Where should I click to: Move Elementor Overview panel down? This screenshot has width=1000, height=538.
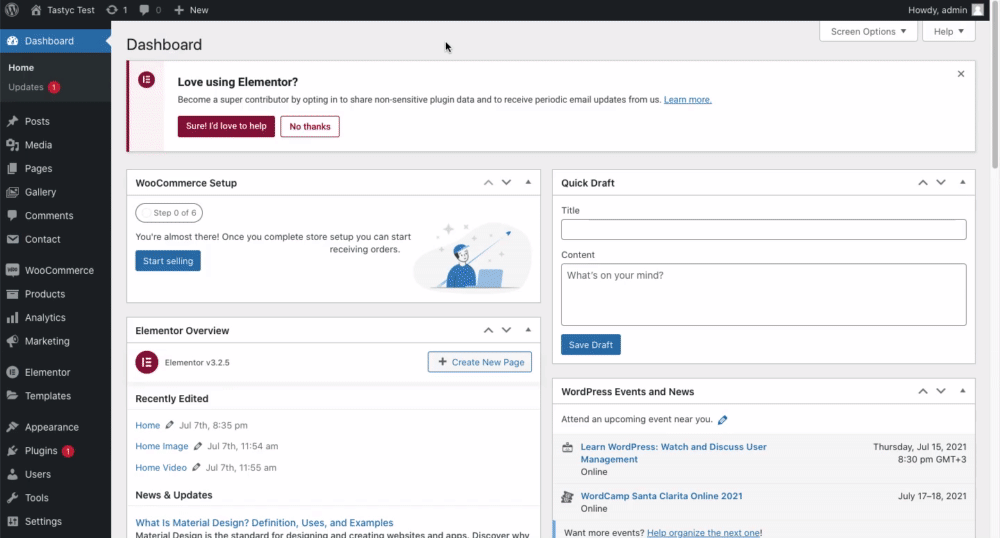tap(506, 330)
